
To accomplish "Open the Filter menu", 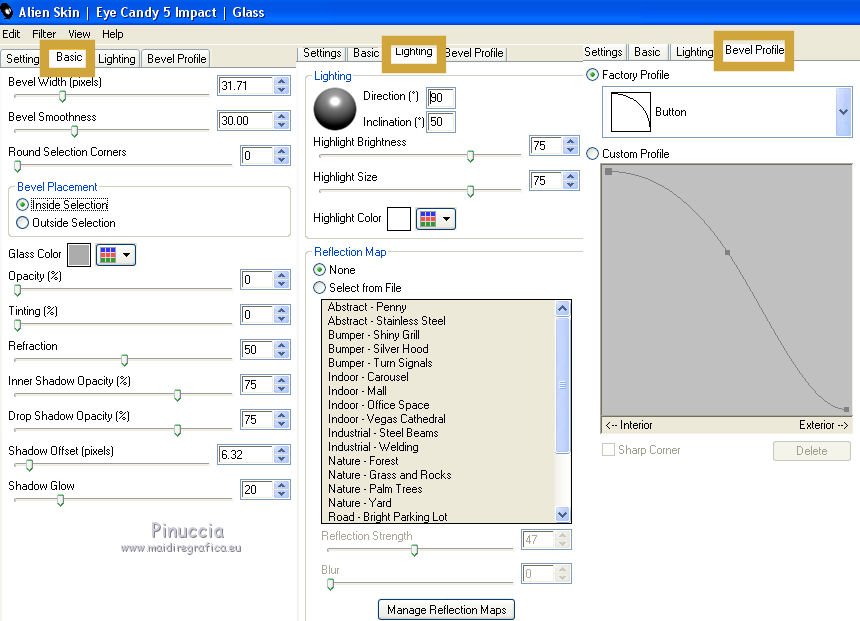I will (44, 34).
